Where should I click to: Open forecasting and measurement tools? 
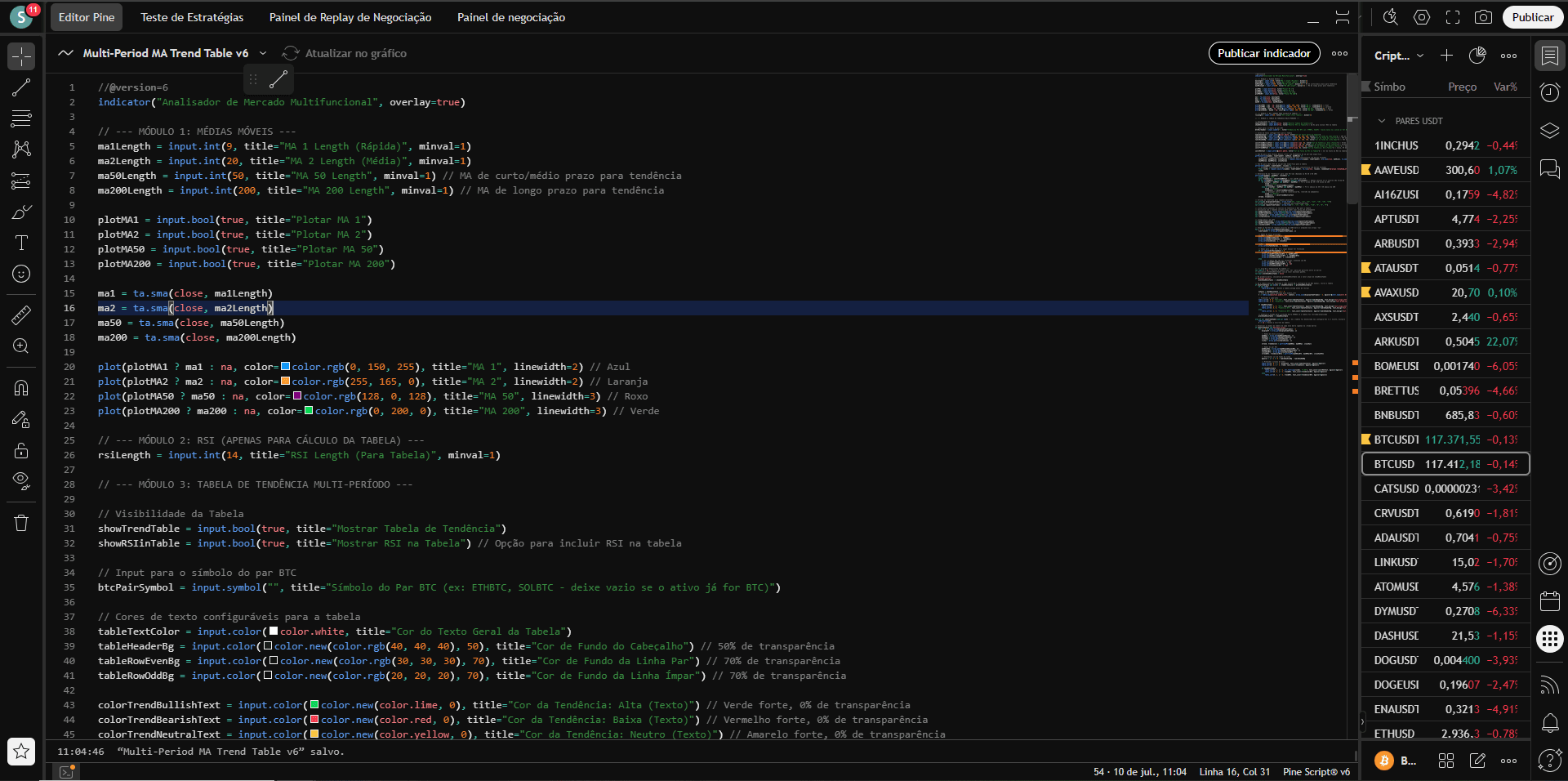click(21, 181)
